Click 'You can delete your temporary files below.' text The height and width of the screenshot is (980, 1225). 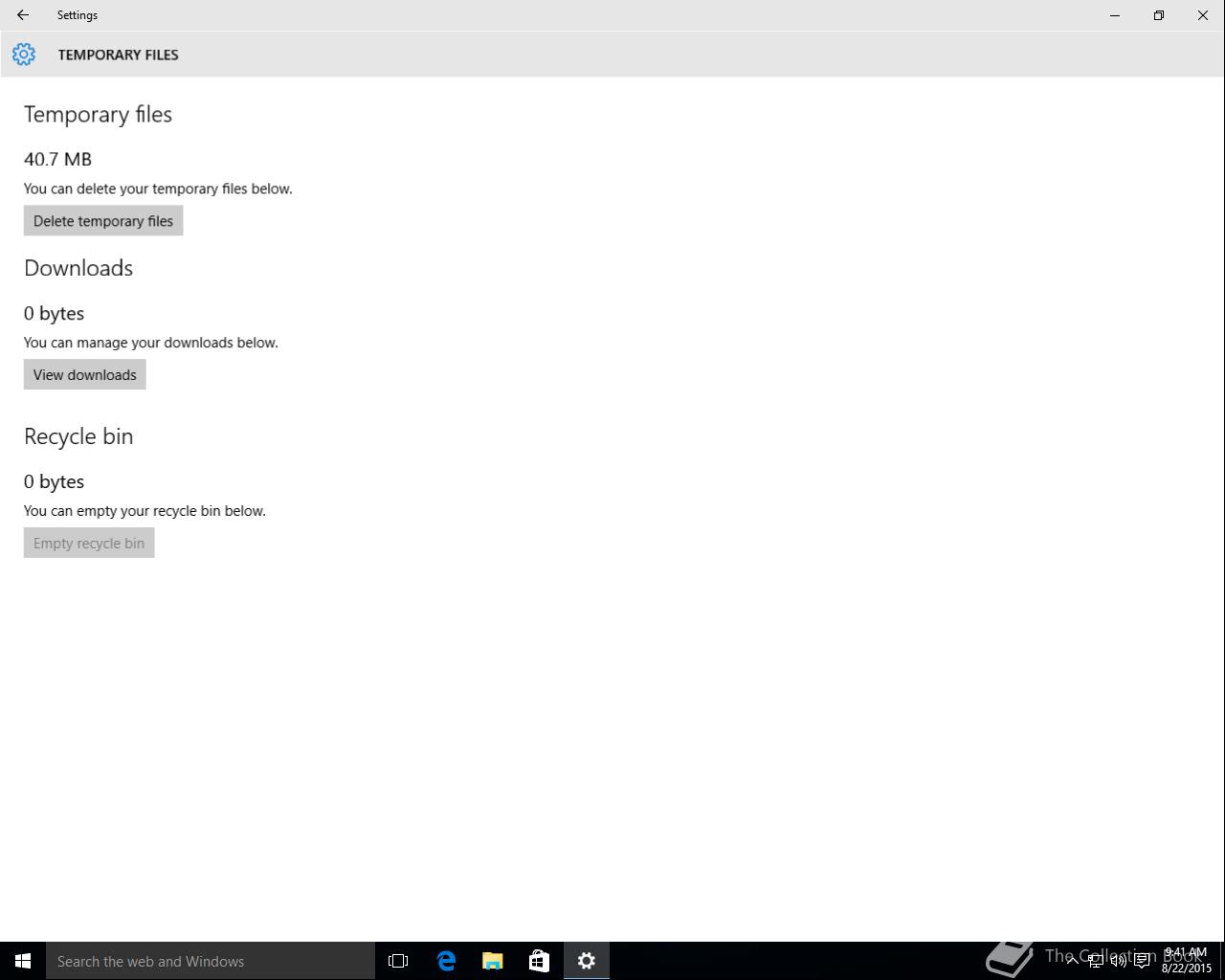[x=158, y=189]
